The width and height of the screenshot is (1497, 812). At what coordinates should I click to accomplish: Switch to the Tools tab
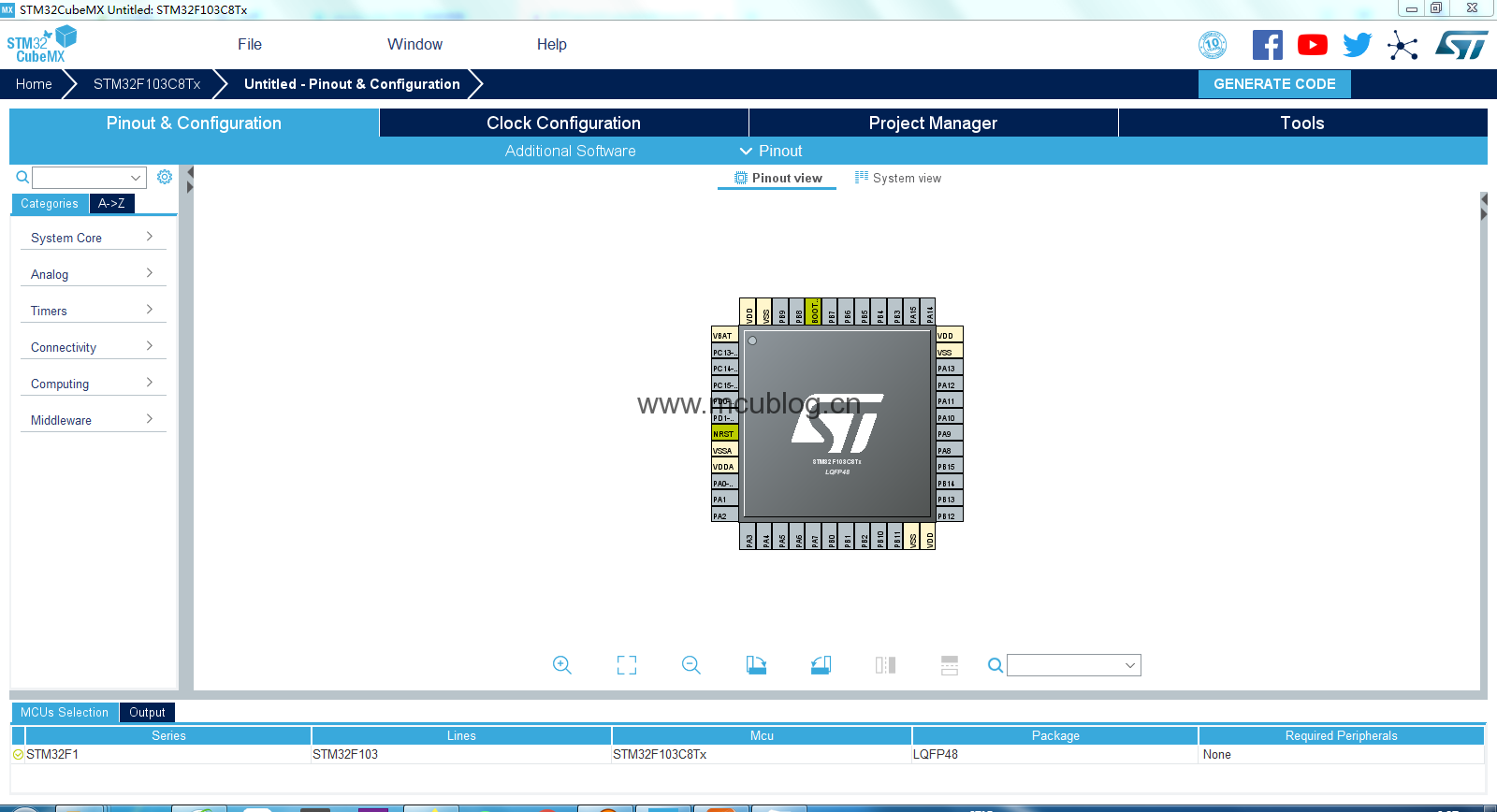1302,123
